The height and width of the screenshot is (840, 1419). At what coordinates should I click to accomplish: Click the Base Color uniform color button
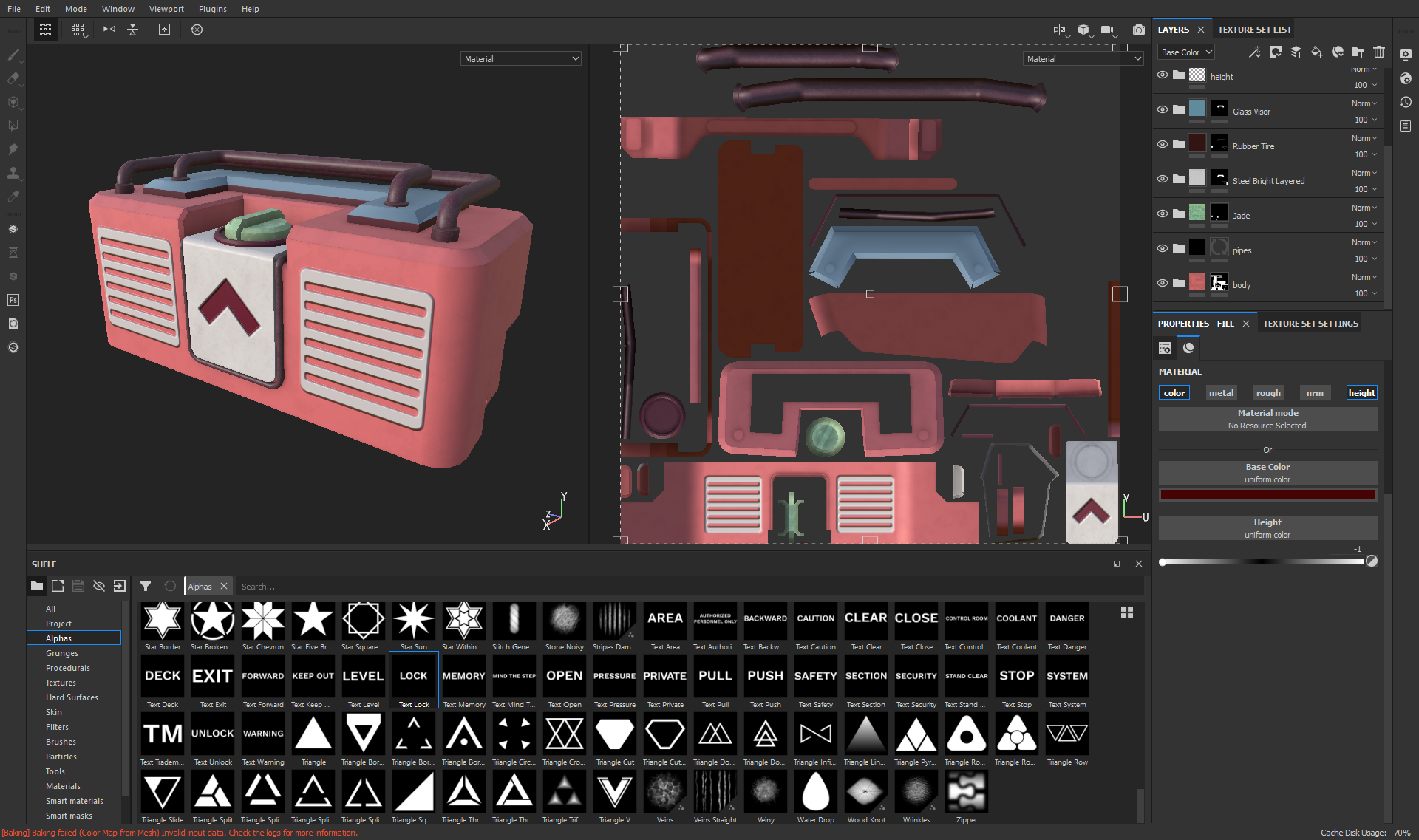click(x=1267, y=473)
